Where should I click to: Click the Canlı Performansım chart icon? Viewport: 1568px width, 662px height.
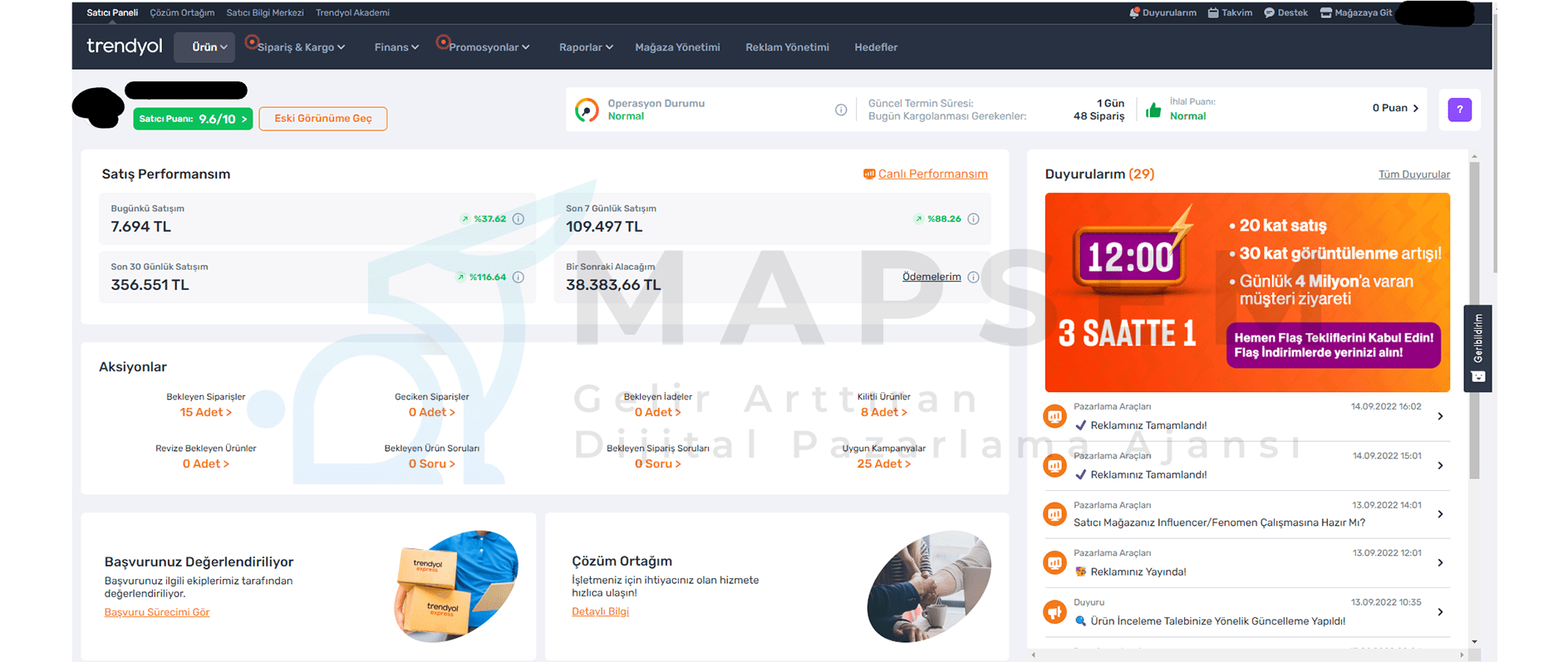869,174
